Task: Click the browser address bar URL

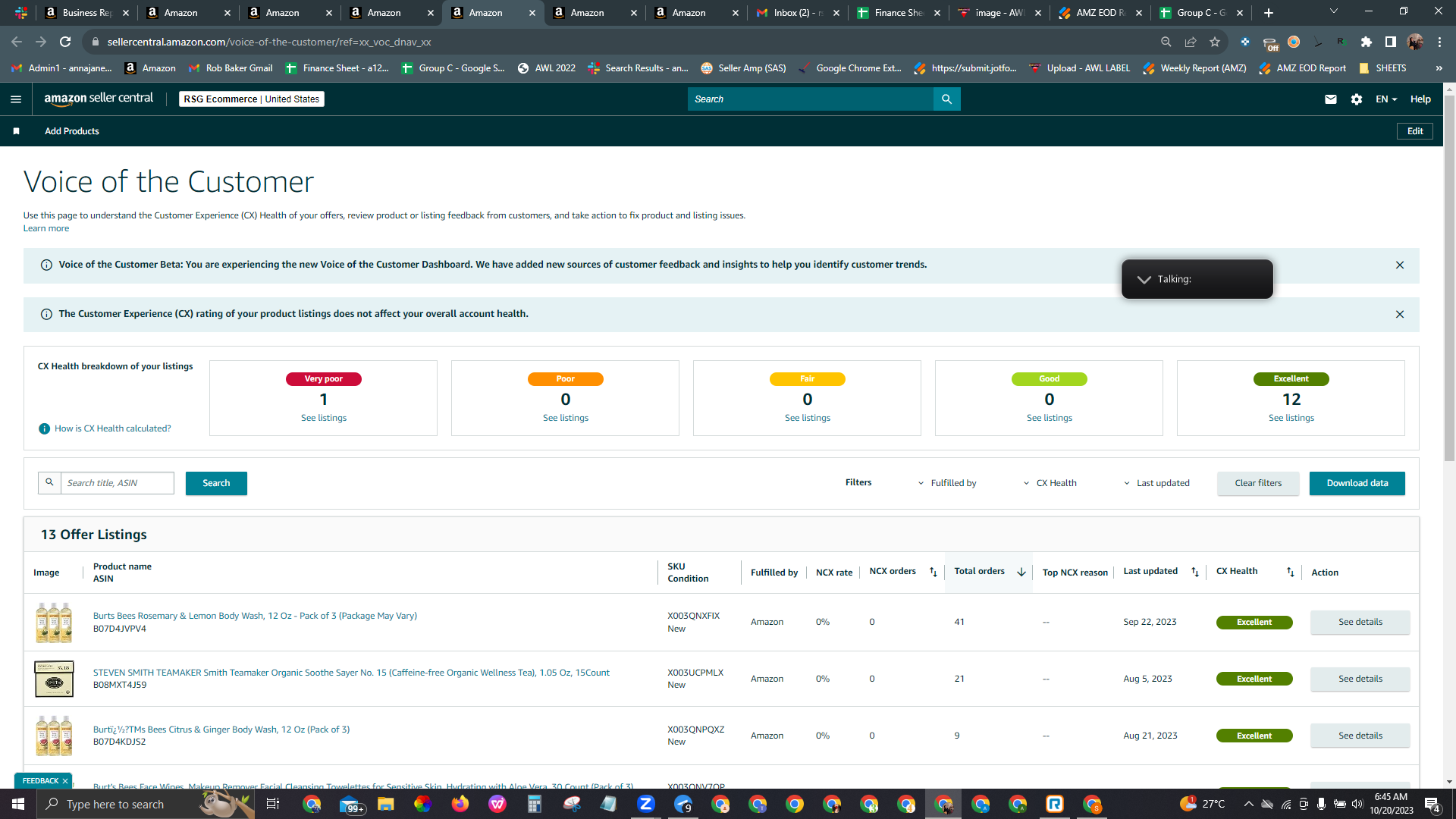Action: (x=269, y=42)
